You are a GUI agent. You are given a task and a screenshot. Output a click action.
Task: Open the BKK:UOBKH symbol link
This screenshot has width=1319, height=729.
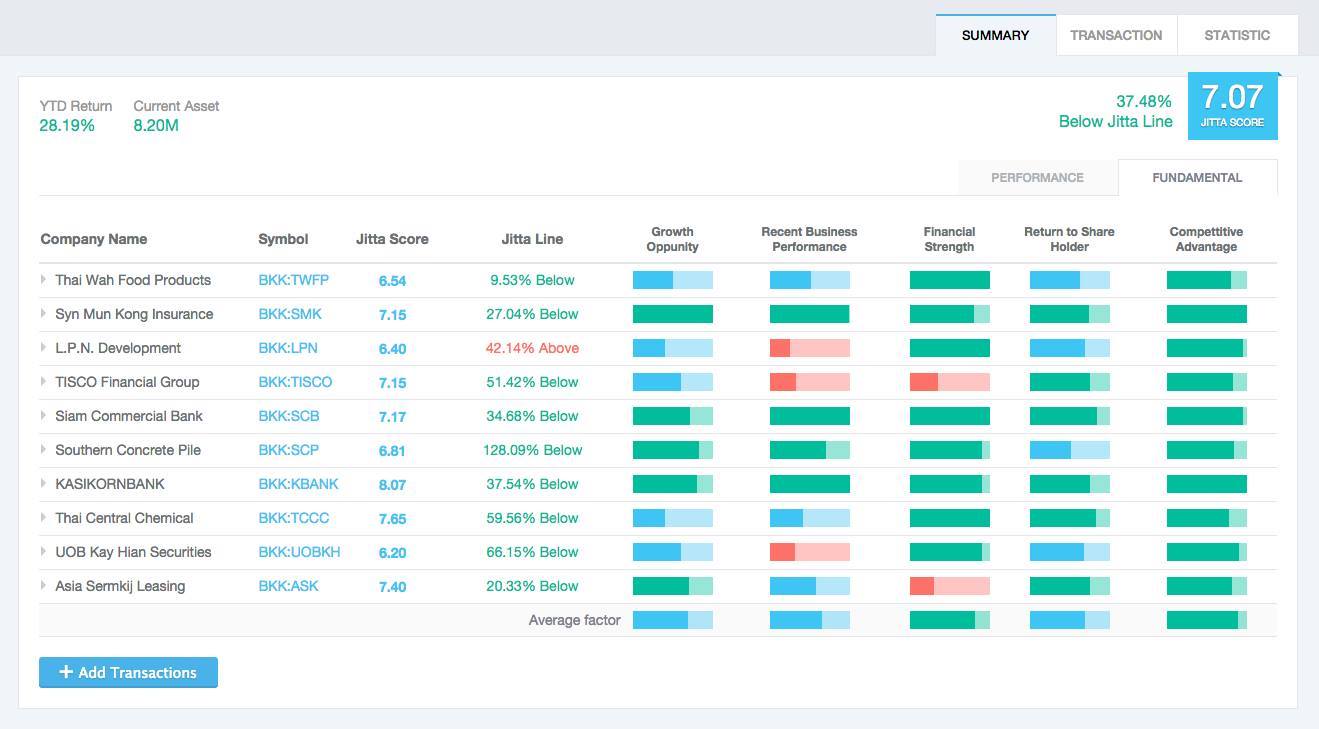click(299, 552)
